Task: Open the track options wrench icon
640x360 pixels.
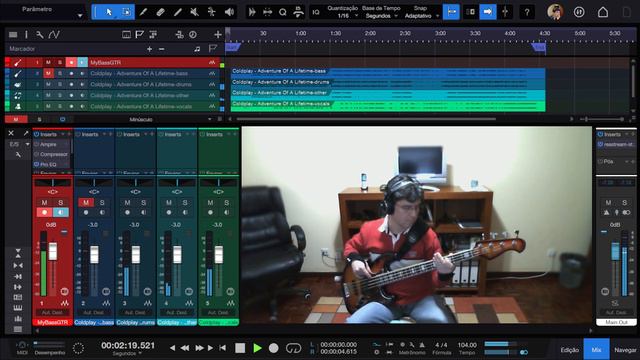Action: tap(40, 35)
